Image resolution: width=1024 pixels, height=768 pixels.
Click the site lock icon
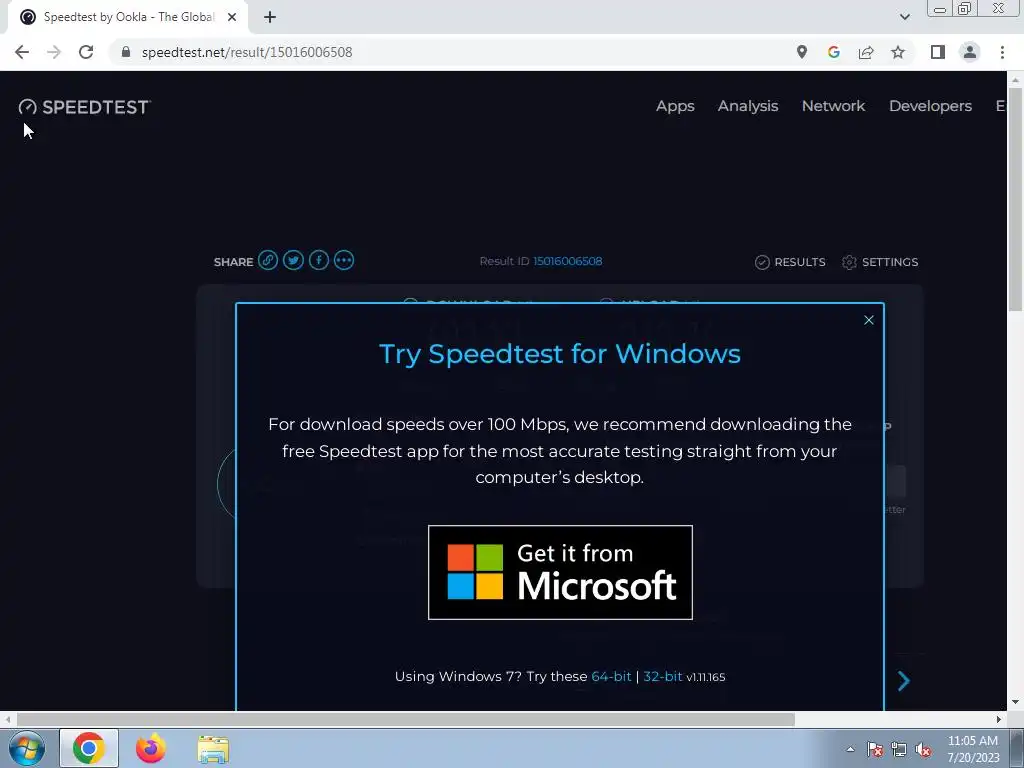point(126,52)
